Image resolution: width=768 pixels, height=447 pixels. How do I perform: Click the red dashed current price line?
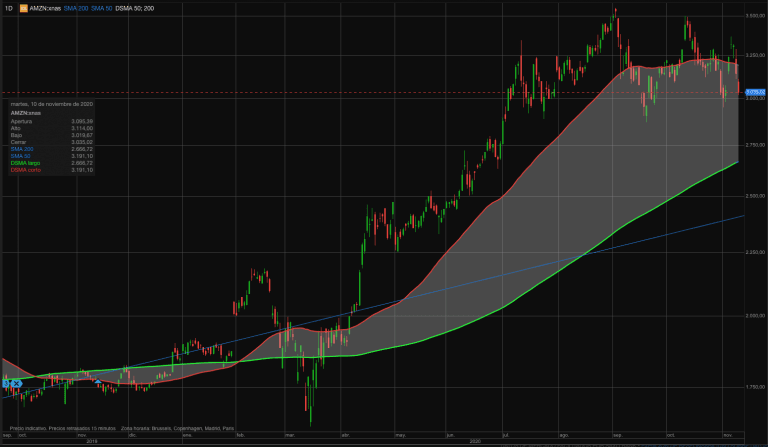400,92
